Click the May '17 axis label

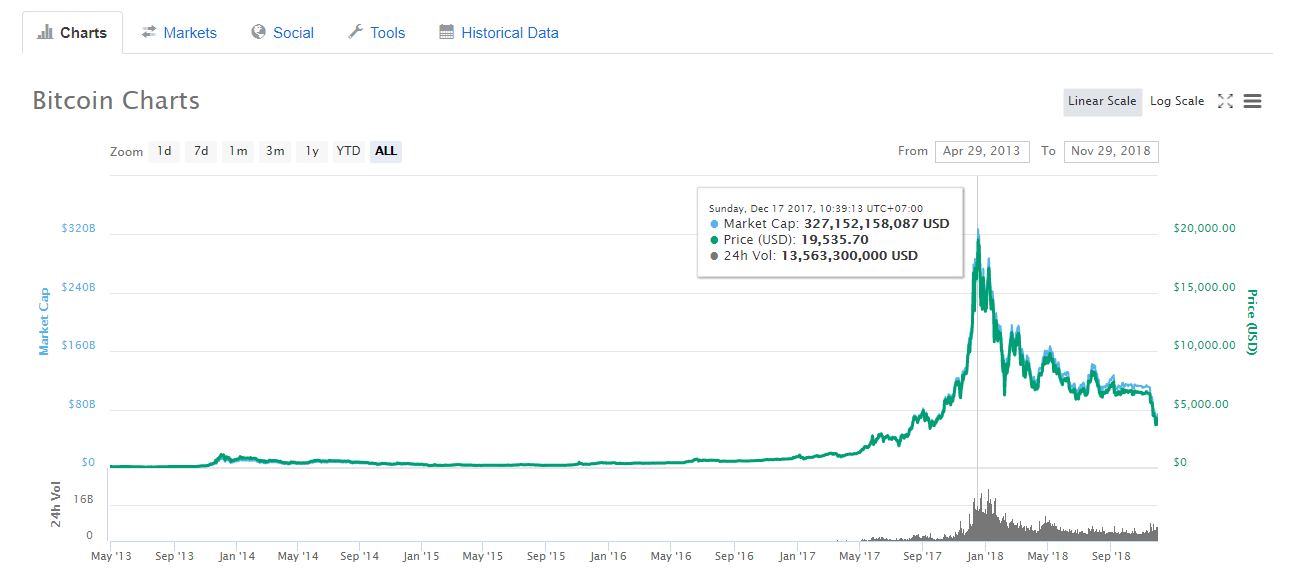coord(859,555)
